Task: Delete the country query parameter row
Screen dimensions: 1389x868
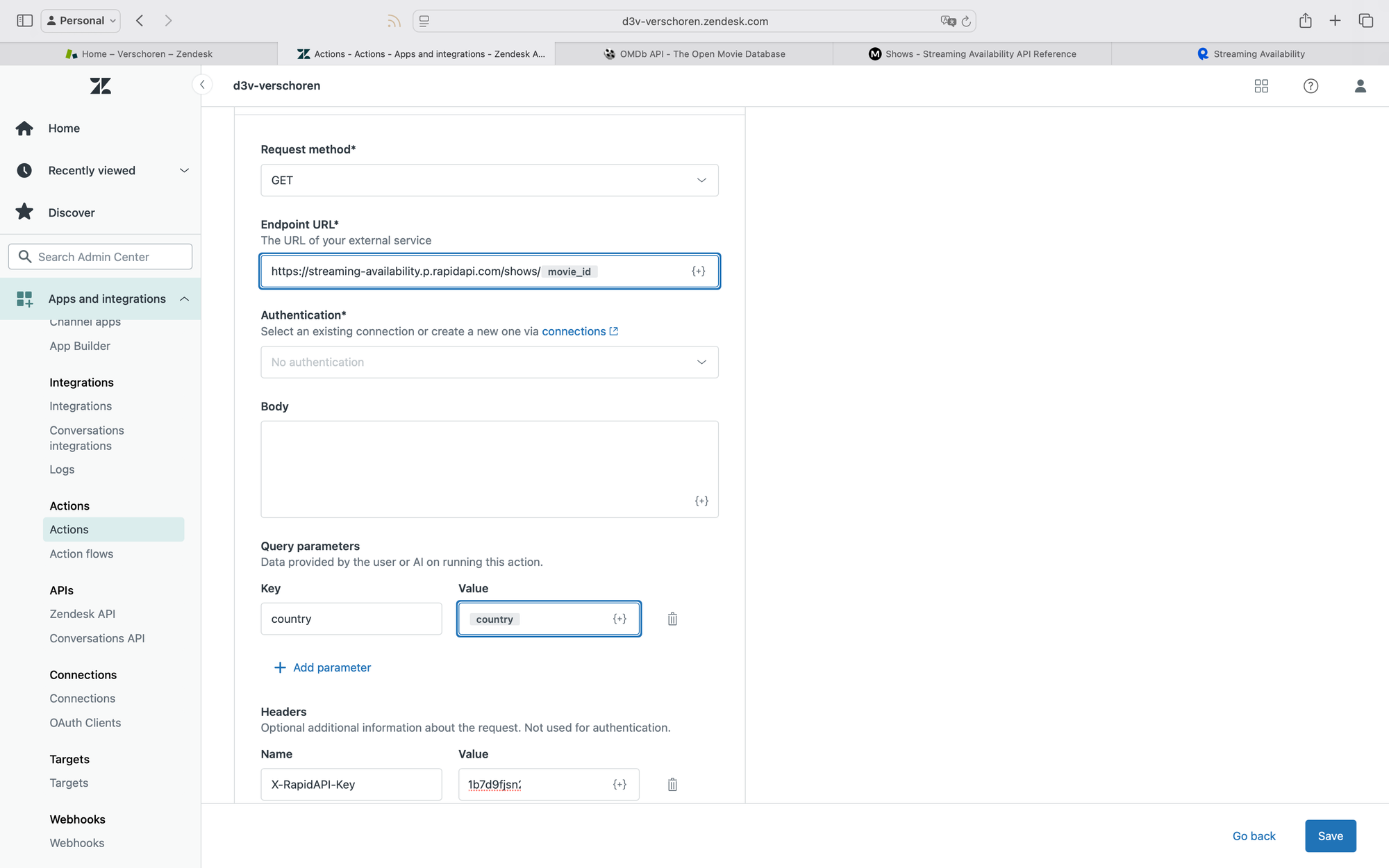Action: point(672,619)
